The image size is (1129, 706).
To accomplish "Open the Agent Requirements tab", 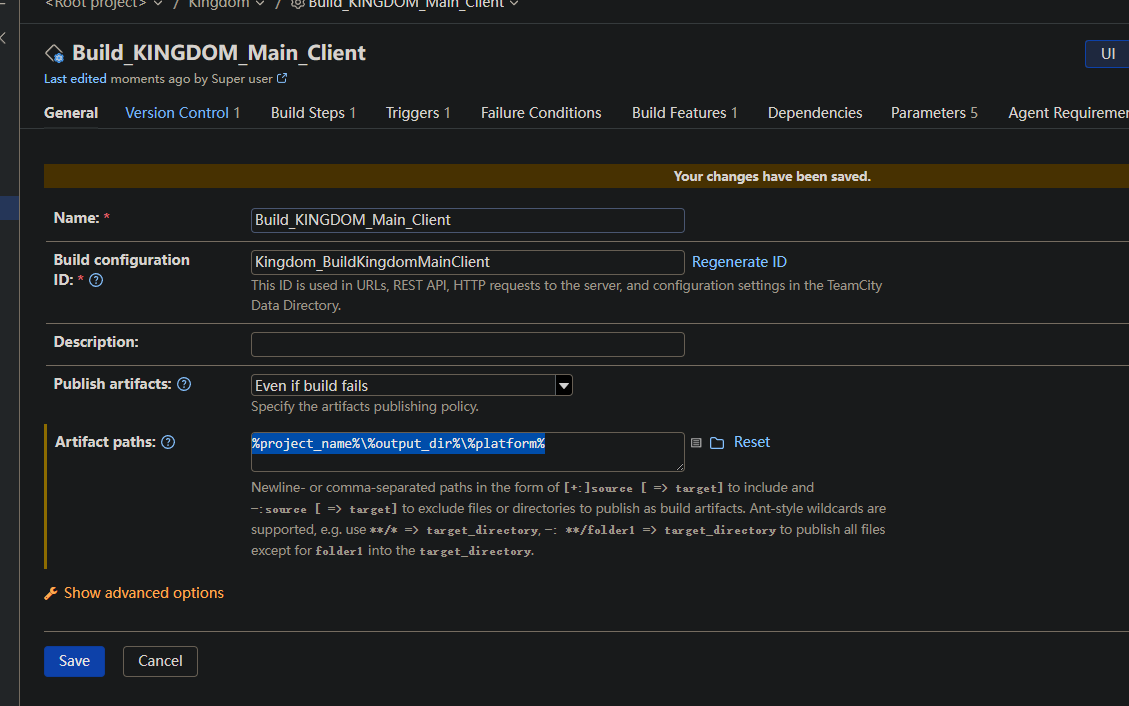I will pos(1068,113).
